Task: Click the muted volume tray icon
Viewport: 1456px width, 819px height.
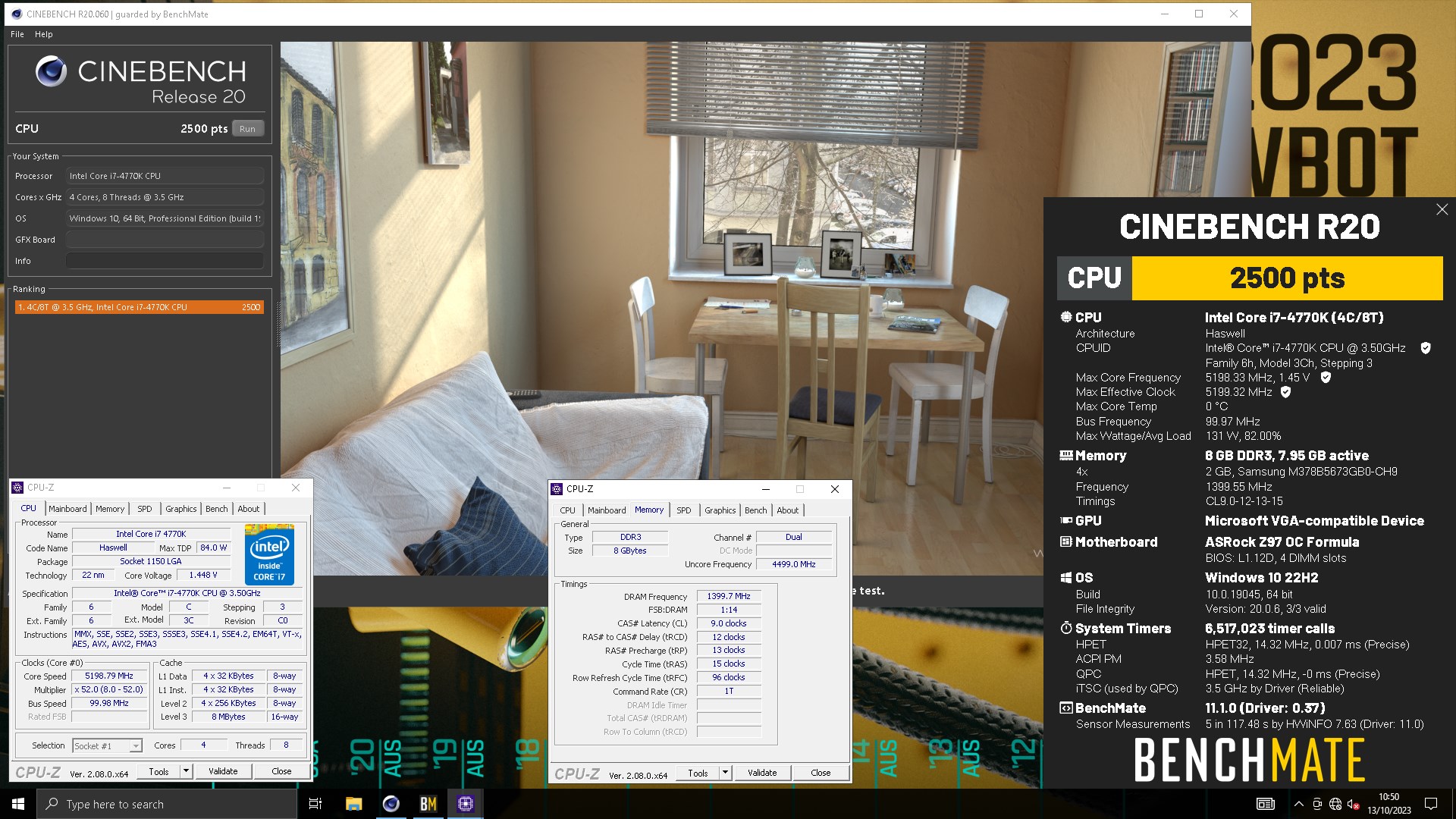Action: tap(1354, 804)
